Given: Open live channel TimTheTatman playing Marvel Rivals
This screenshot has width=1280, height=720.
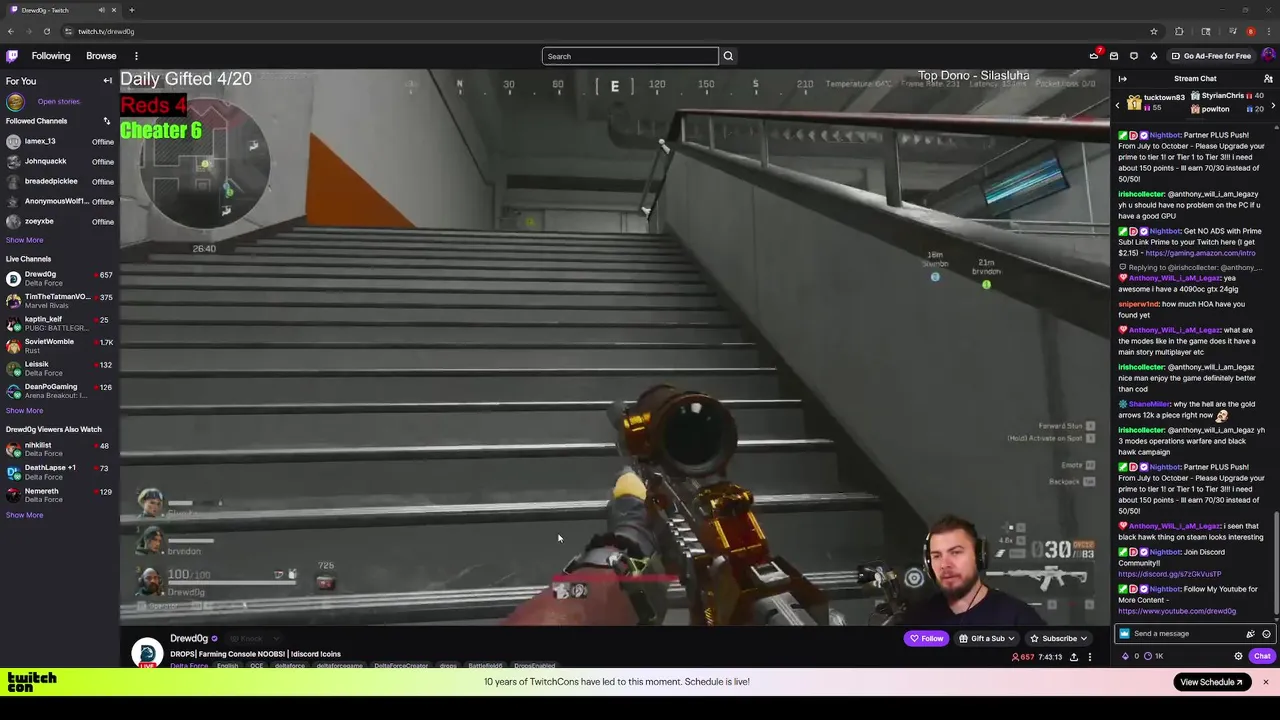Looking at the screenshot, I should tap(59, 301).
